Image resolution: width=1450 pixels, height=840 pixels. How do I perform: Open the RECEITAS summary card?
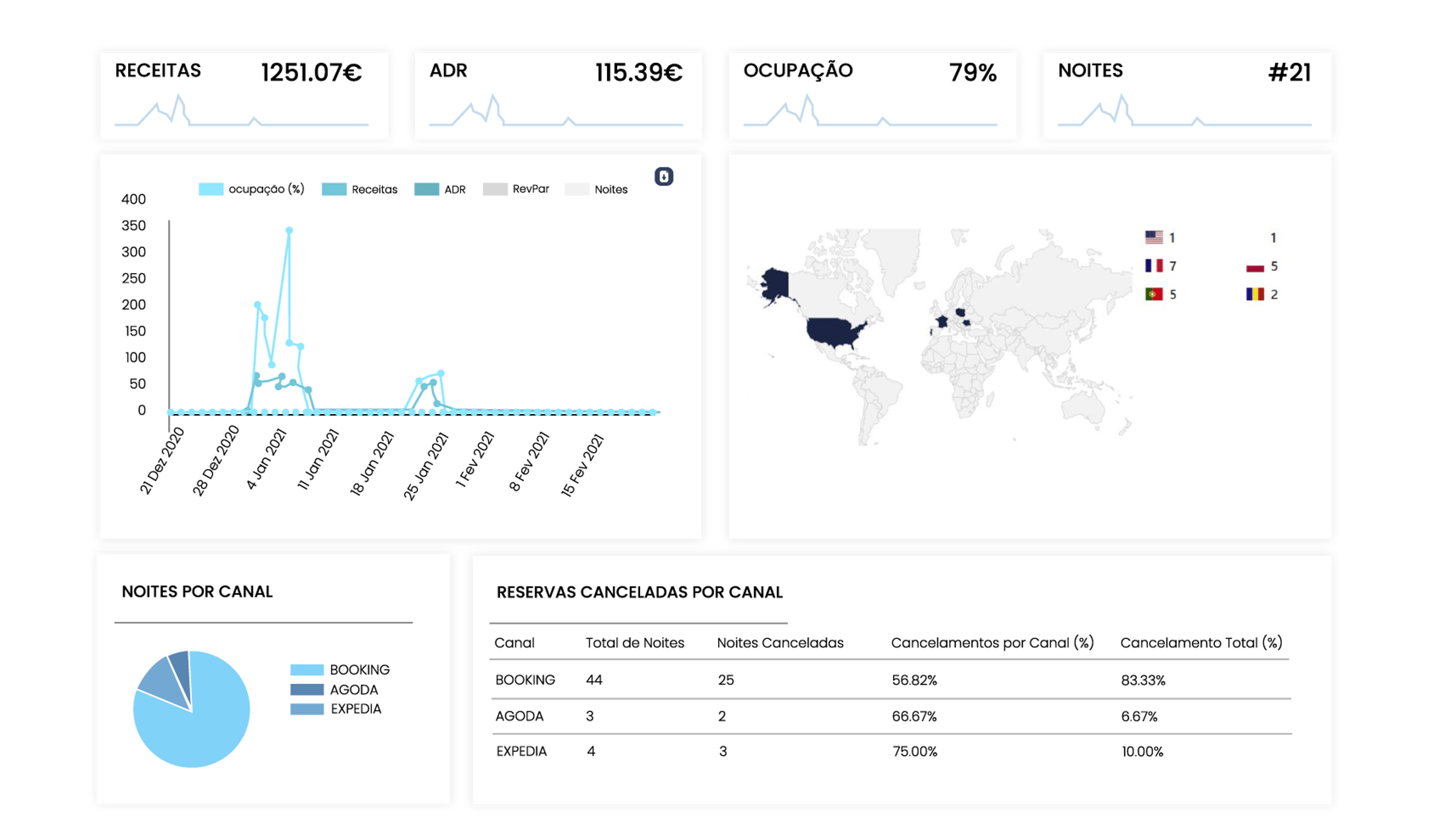coord(244,96)
